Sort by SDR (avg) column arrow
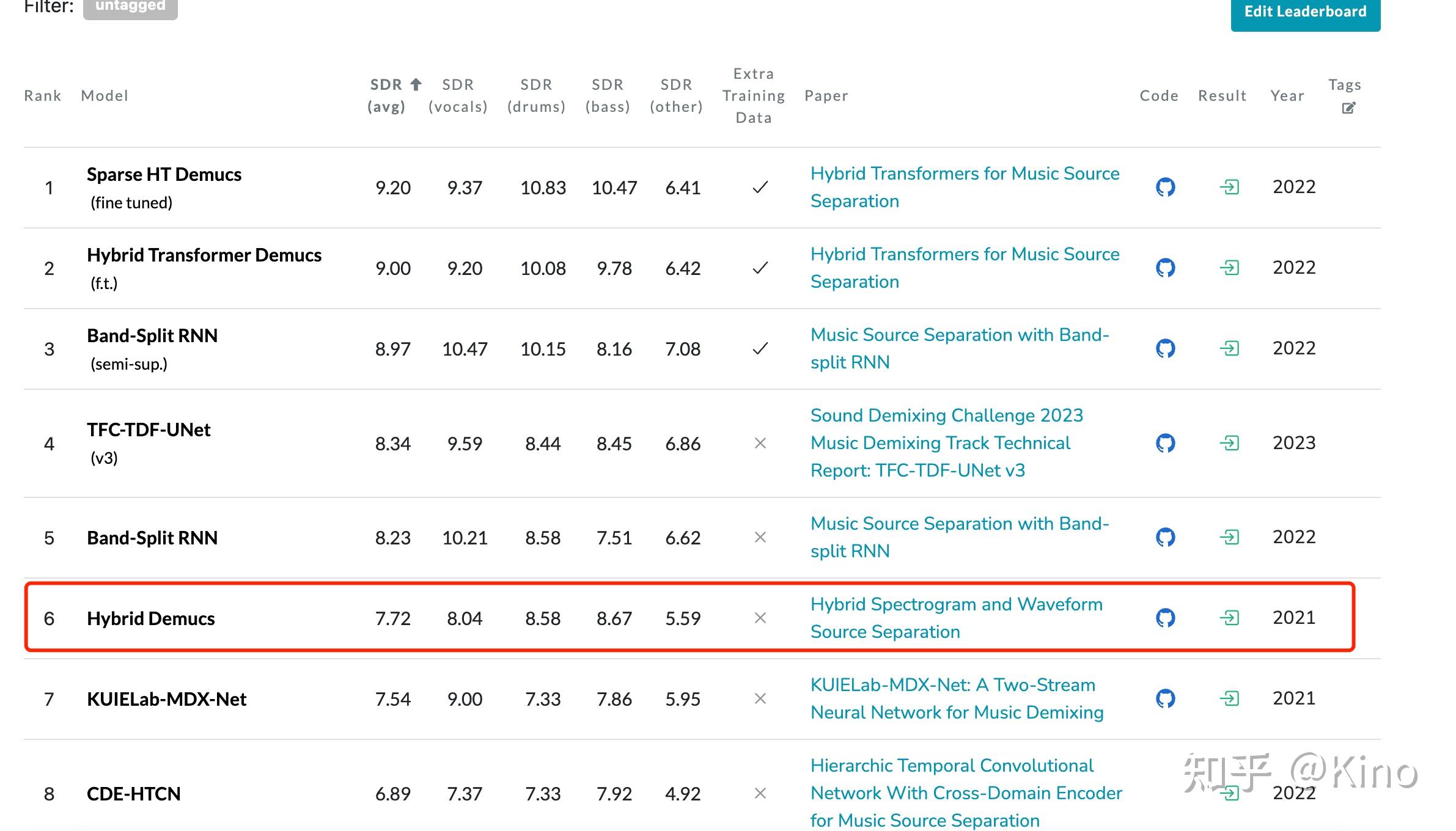Screen dimensions: 1456x831 coord(416,84)
